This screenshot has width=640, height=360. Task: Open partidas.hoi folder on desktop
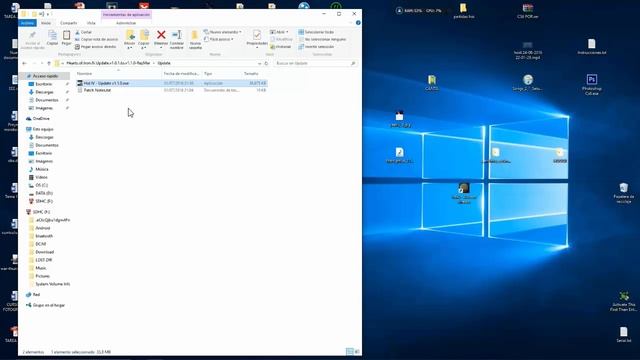coord(463,11)
